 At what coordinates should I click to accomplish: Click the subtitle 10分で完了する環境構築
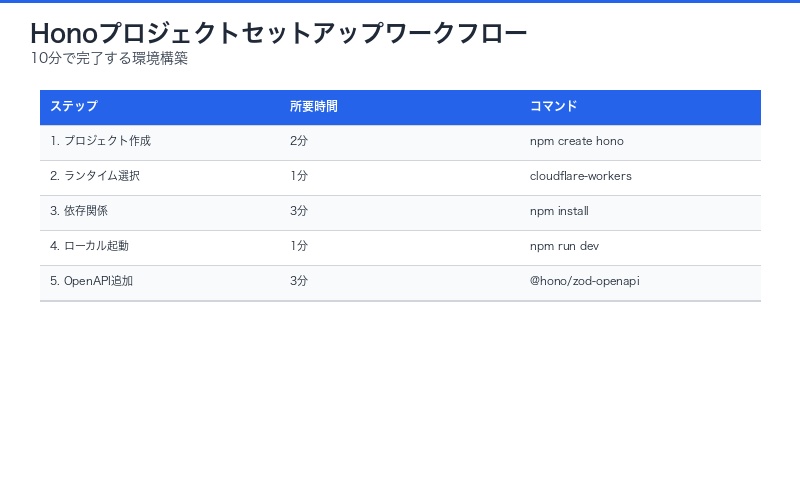[x=109, y=59]
